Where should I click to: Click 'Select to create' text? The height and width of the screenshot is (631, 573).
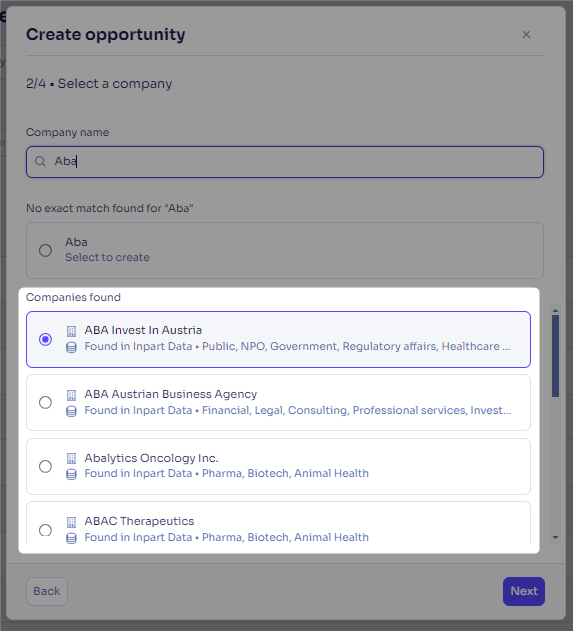point(107,258)
